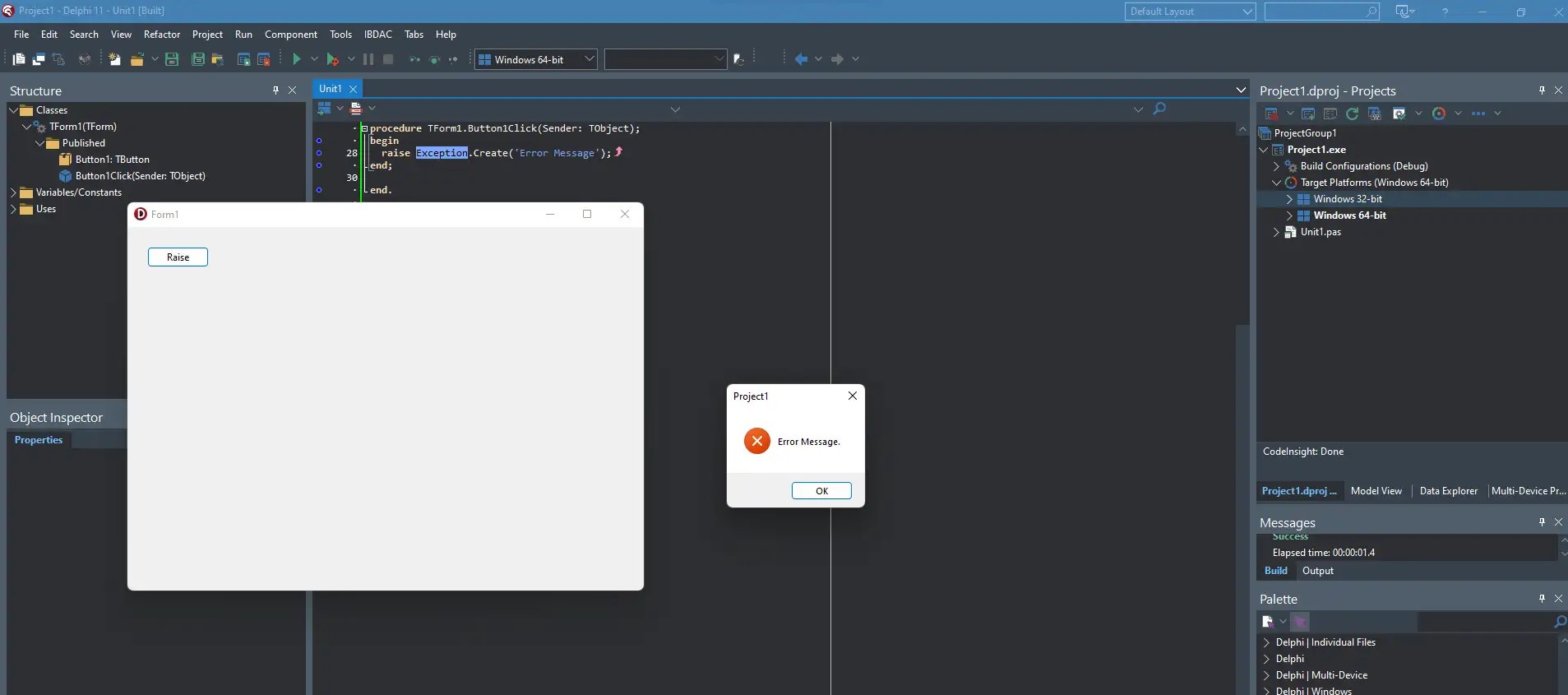Viewport: 1568px width, 695px height.
Task: Open the empty toolbar combo box next to platform
Action: [665, 58]
